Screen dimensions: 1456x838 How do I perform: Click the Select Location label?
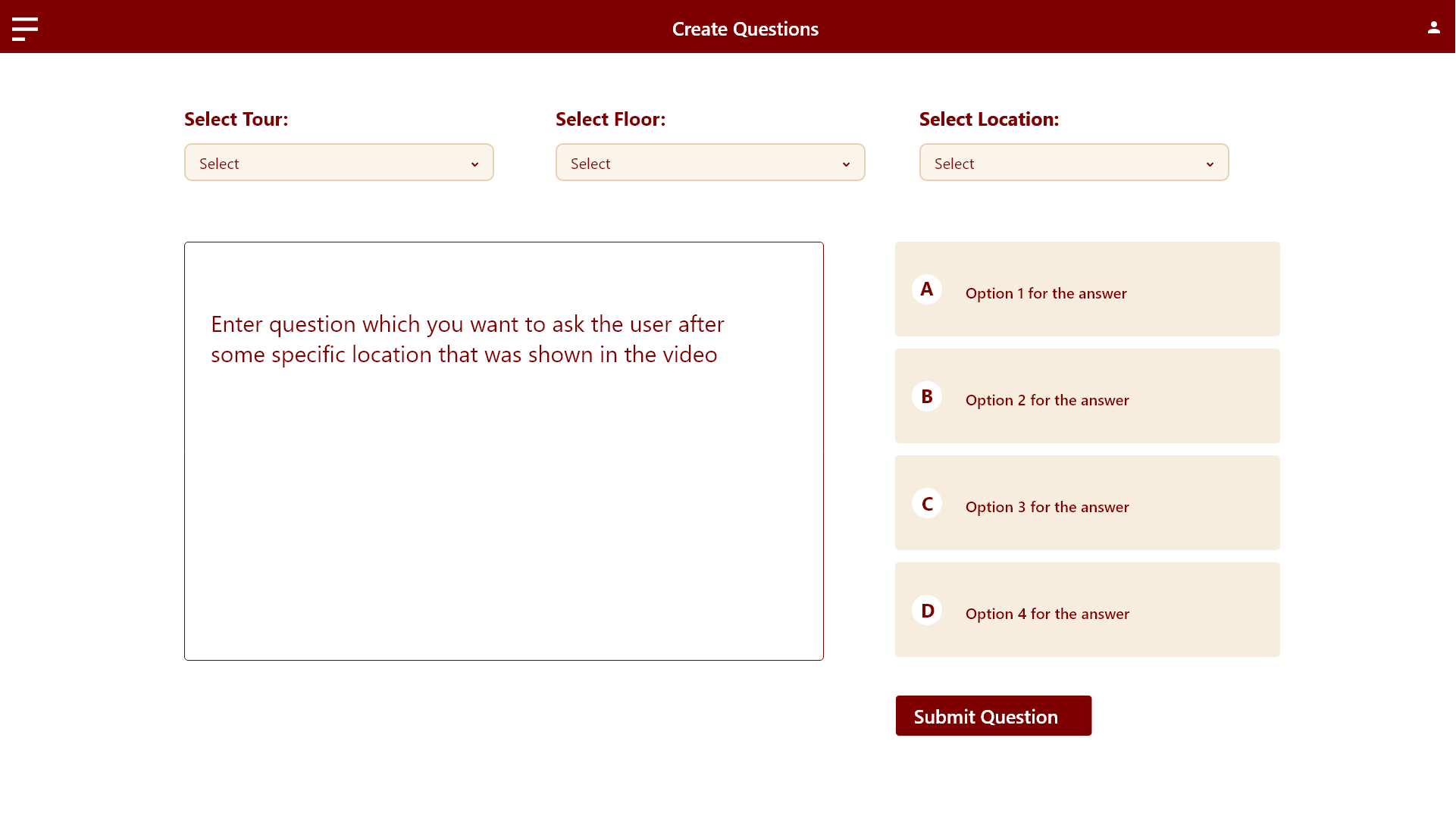pyautogui.click(x=988, y=120)
